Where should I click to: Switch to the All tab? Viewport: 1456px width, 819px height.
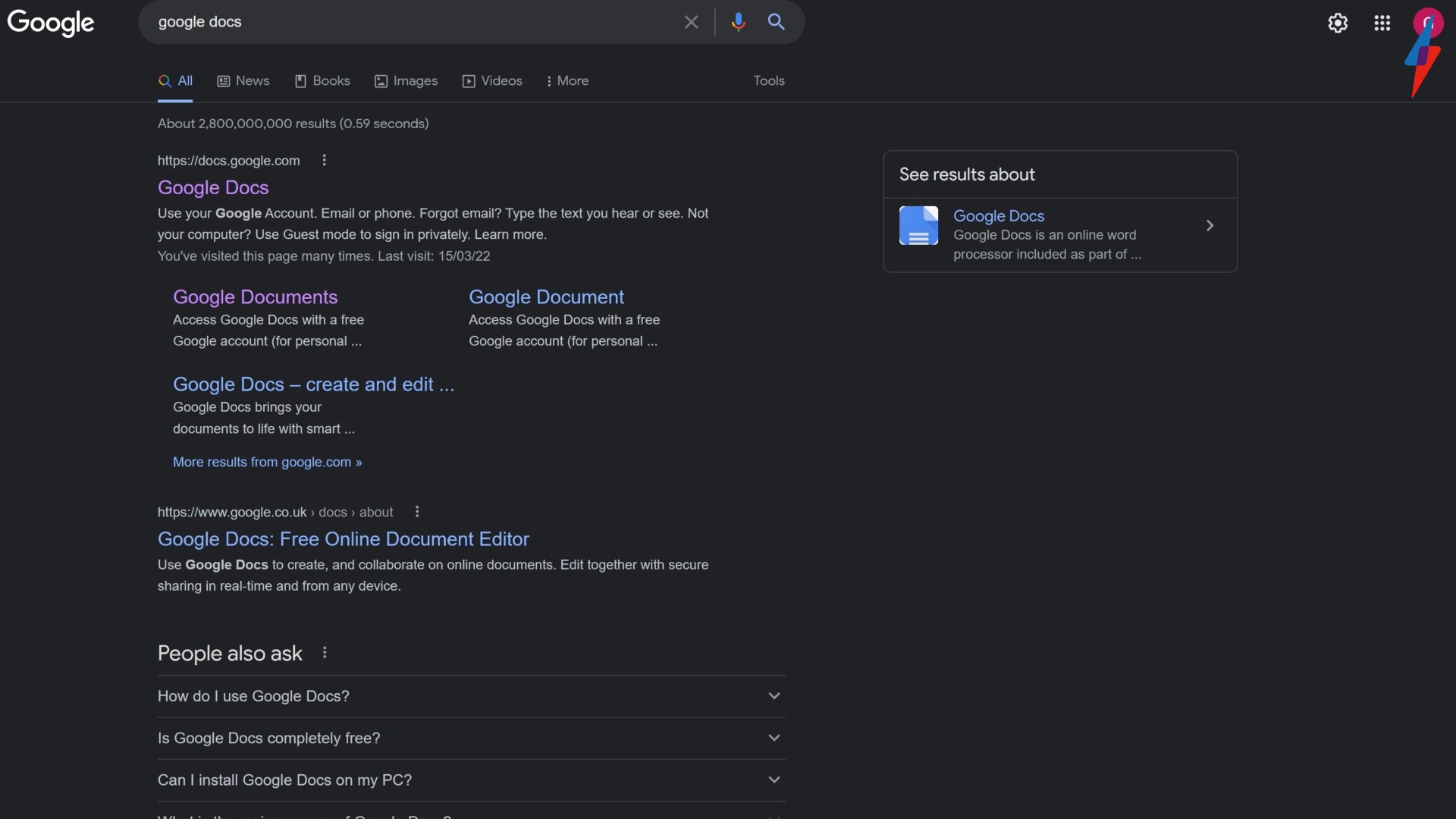pyautogui.click(x=176, y=80)
